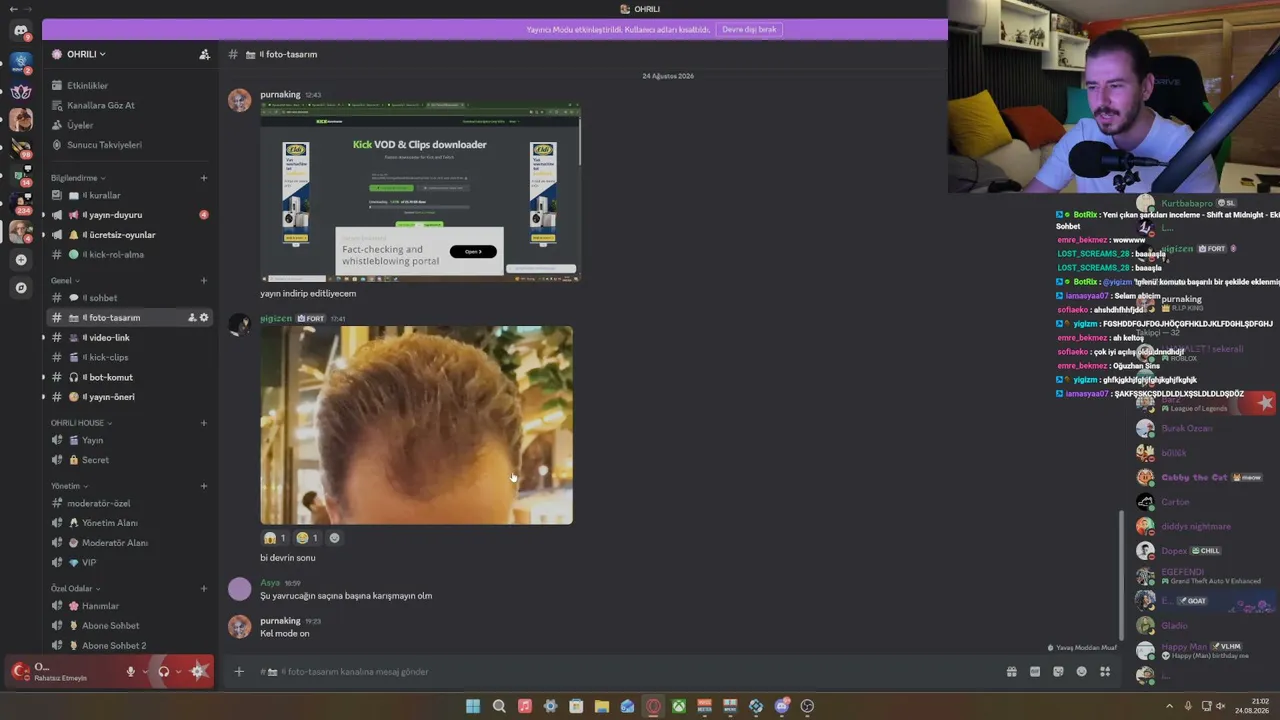
Task: Add channel to Özel Odalar category
Action: click(204, 589)
